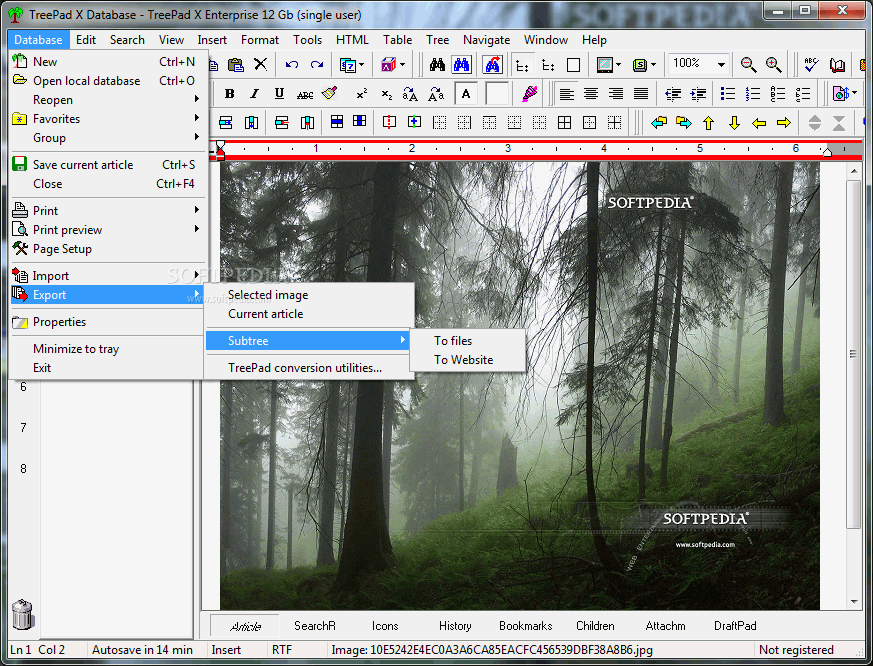Image resolution: width=873 pixels, height=666 pixels.
Task: Click the black binoculars search icon
Action: pyautogui.click(x=437, y=65)
